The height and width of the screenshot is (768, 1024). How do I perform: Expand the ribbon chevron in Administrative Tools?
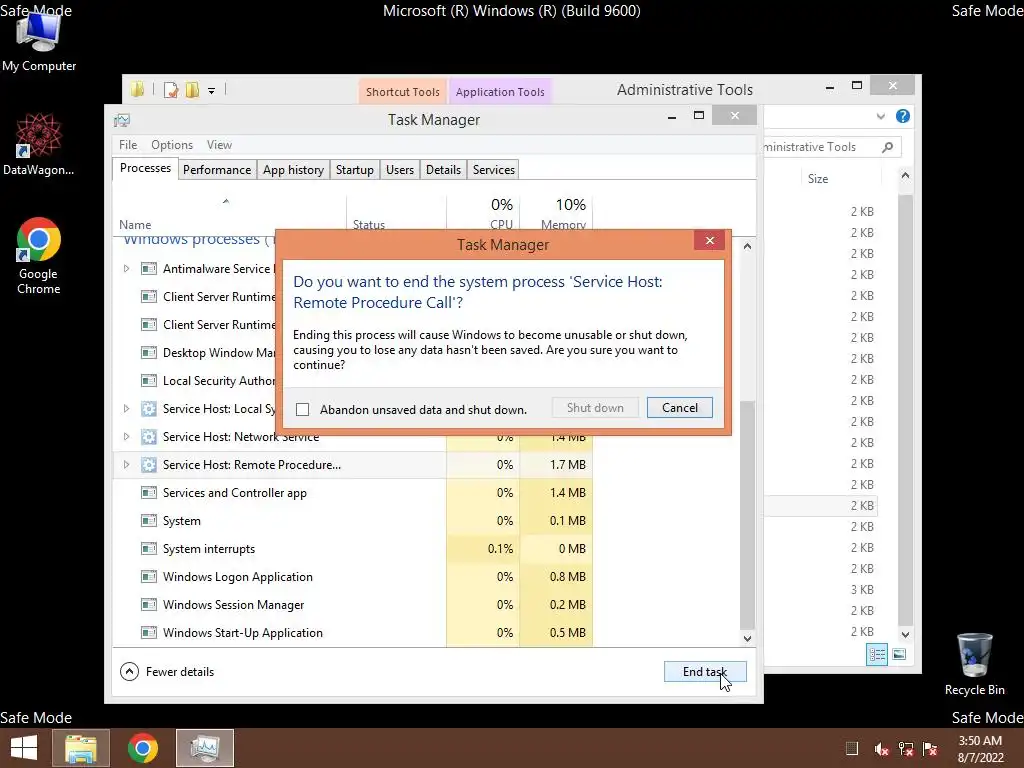(880, 116)
